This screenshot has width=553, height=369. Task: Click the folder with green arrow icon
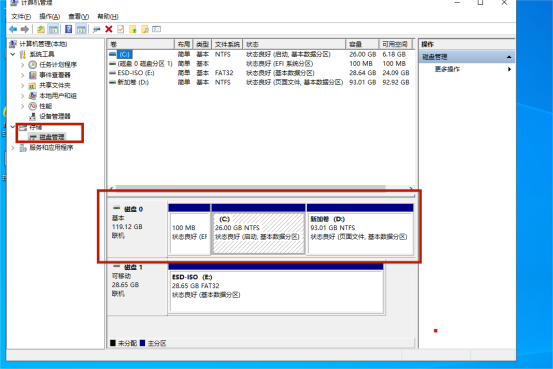click(133, 29)
